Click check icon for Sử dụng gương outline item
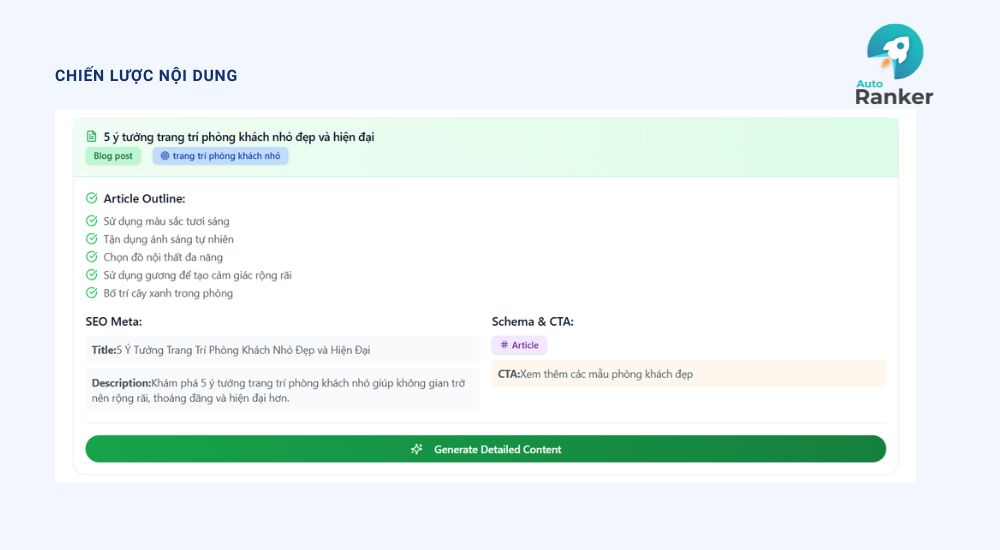The height and width of the screenshot is (550, 1000). click(x=92, y=275)
